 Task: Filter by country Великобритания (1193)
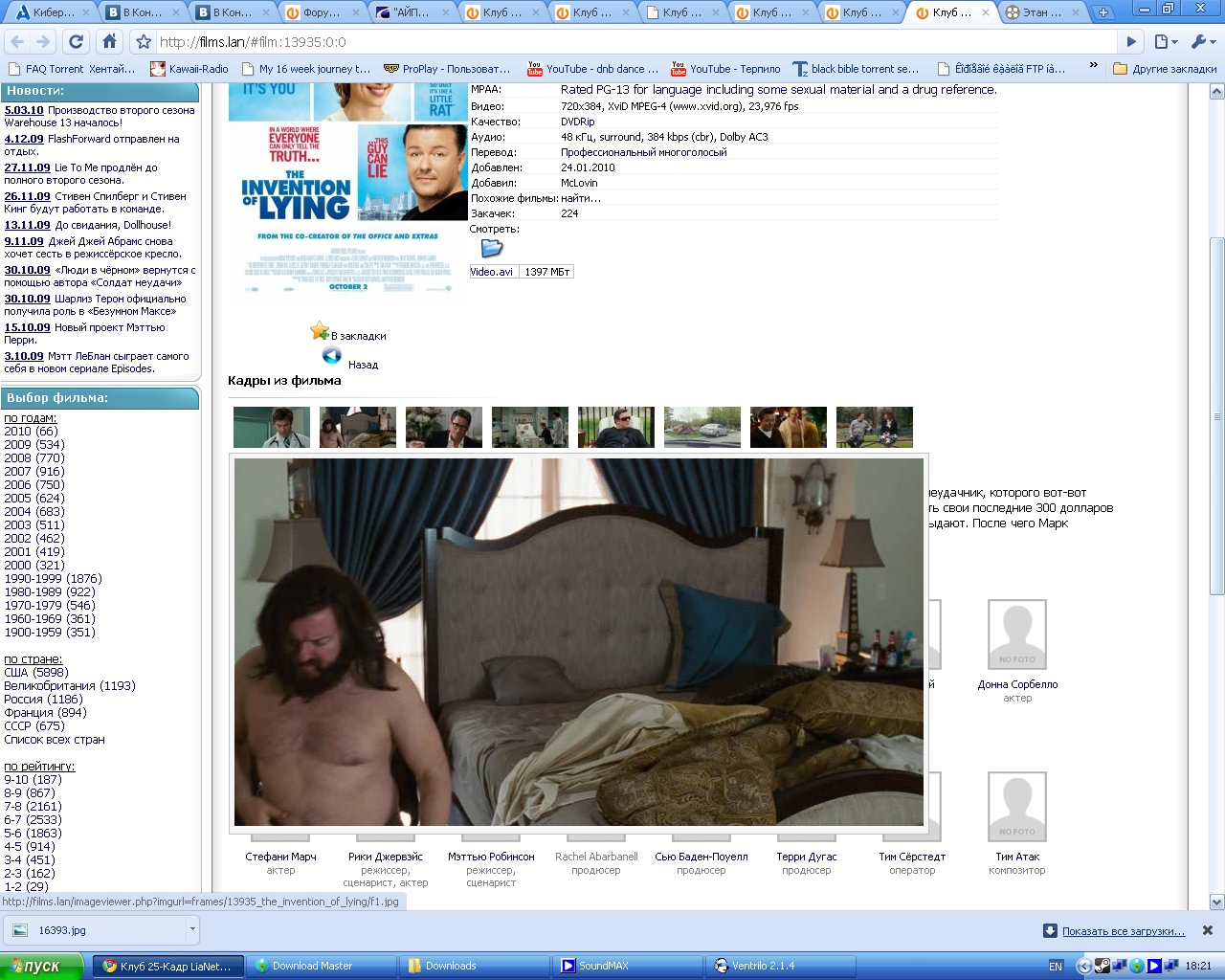(70, 686)
